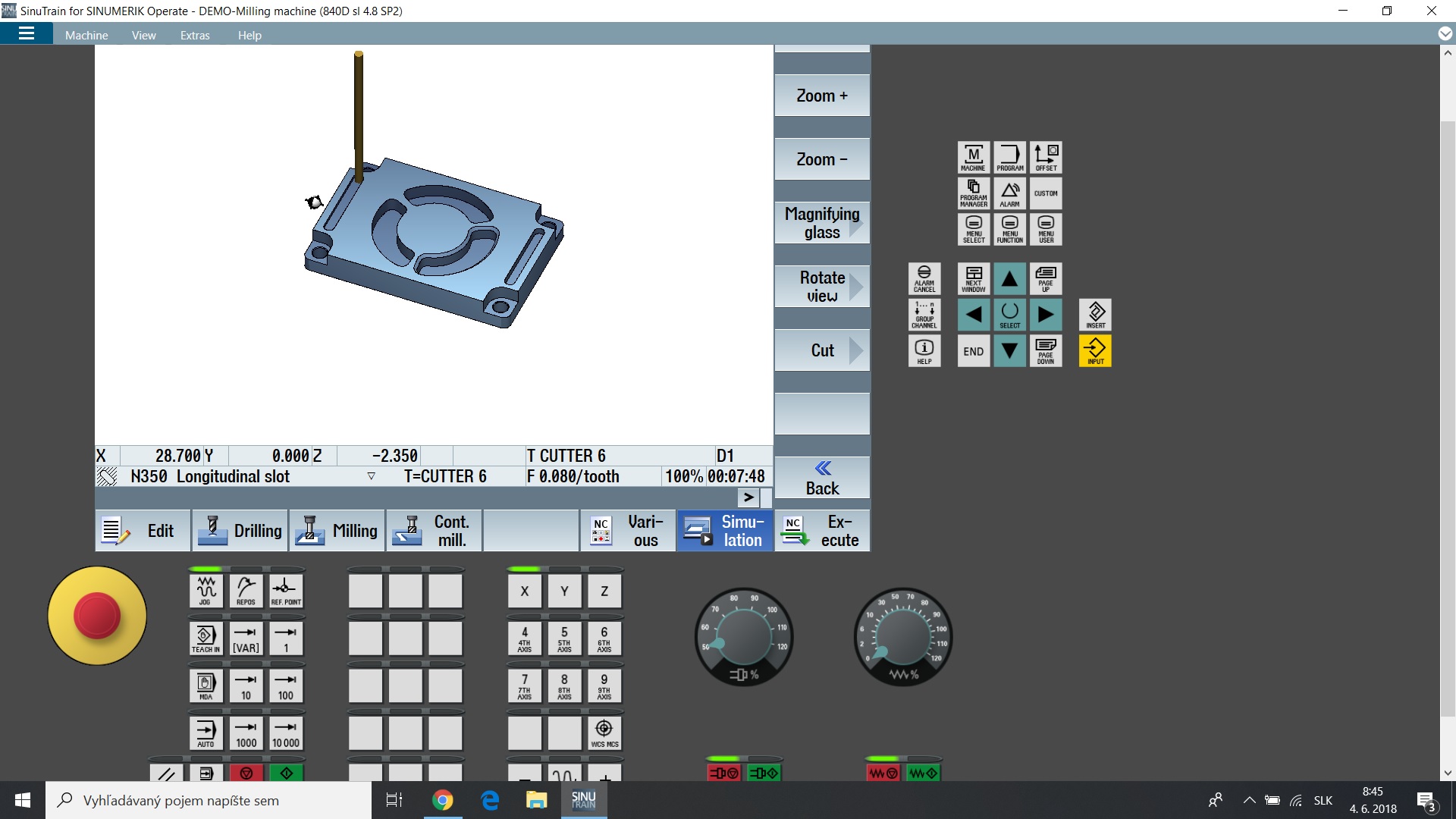Open the OFFSET operating area key
This screenshot has width=1456, height=819.
(1046, 158)
